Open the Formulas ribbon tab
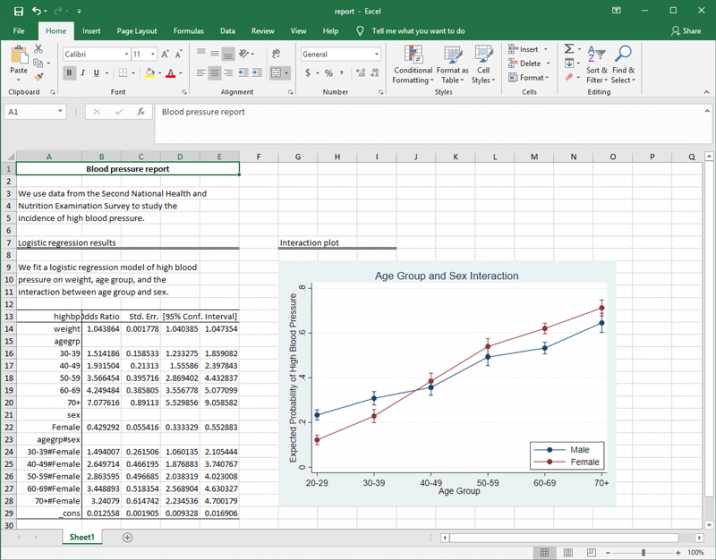 click(x=188, y=31)
